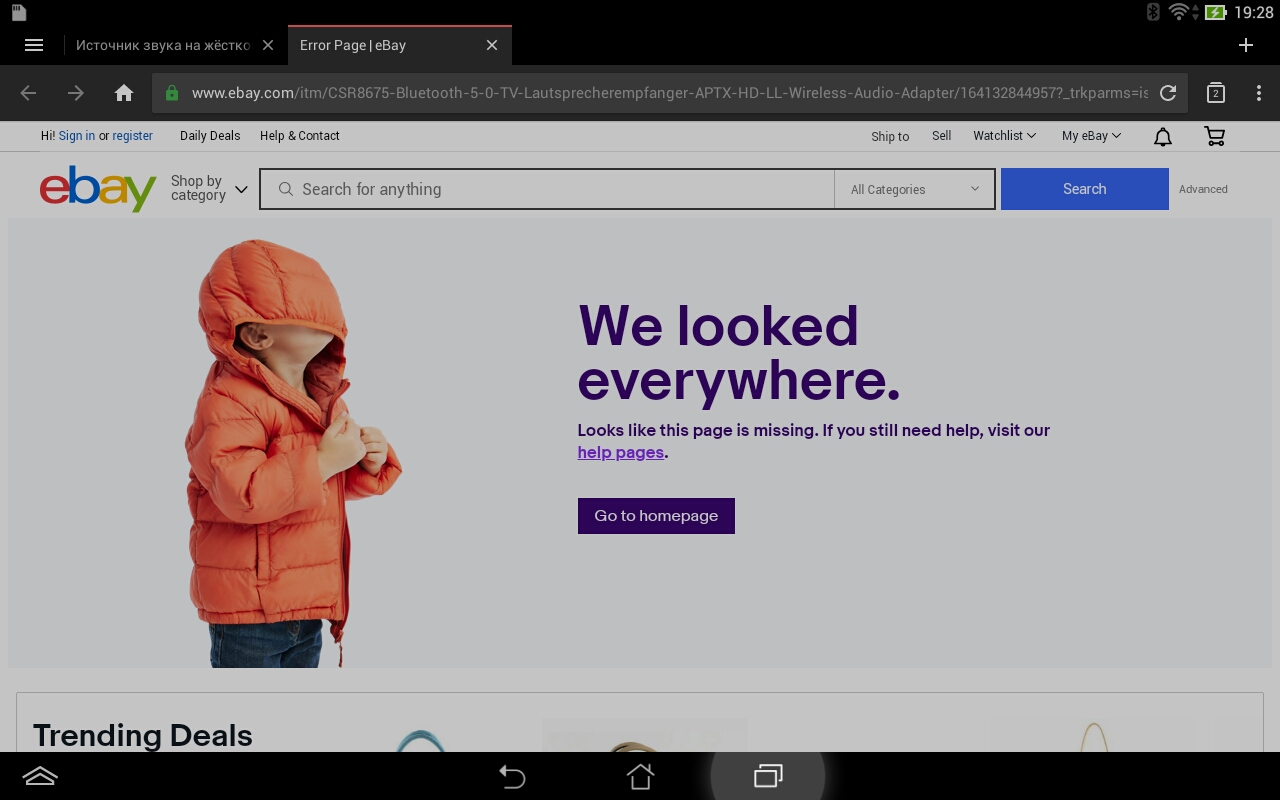Screen dimensions: 1280x800
Task: Tap the 19:28 clock
Action: coord(1254,12)
